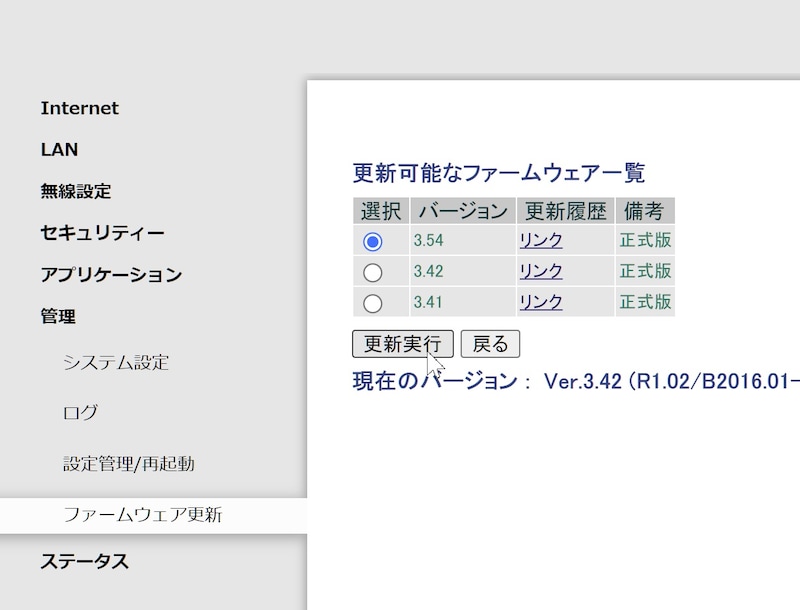Open the update history リンク for version 3.54

pyautogui.click(x=540, y=241)
